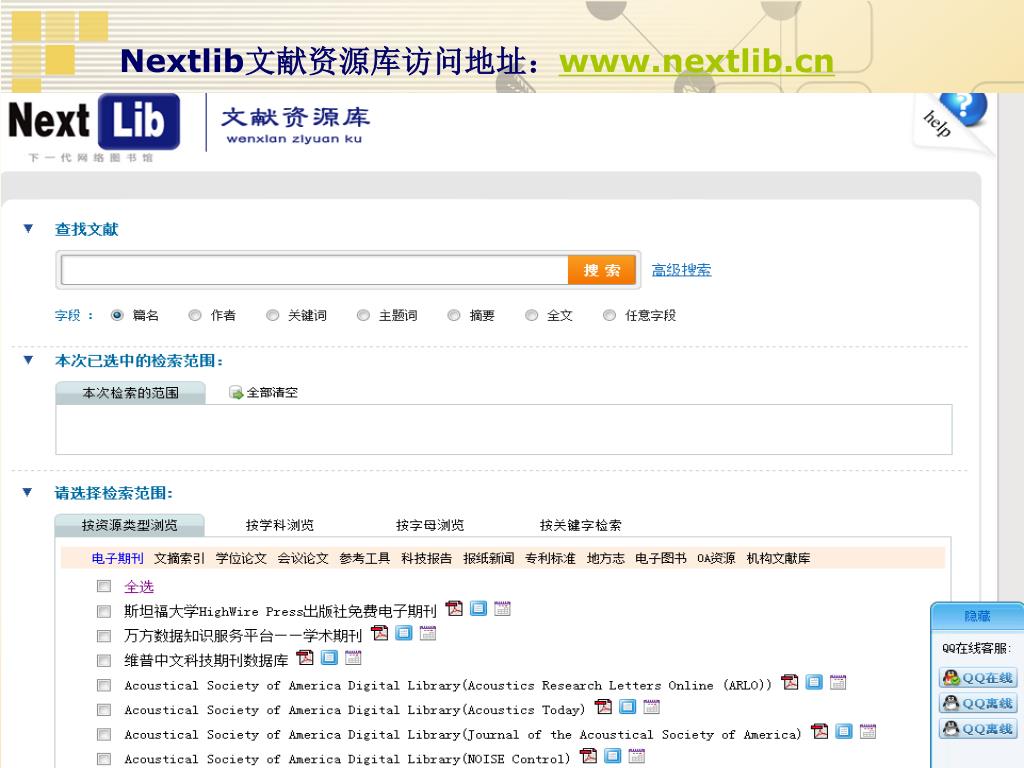
Task: Click blue info icon for Acoustics Research Letters row
Action: pos(814,682)
